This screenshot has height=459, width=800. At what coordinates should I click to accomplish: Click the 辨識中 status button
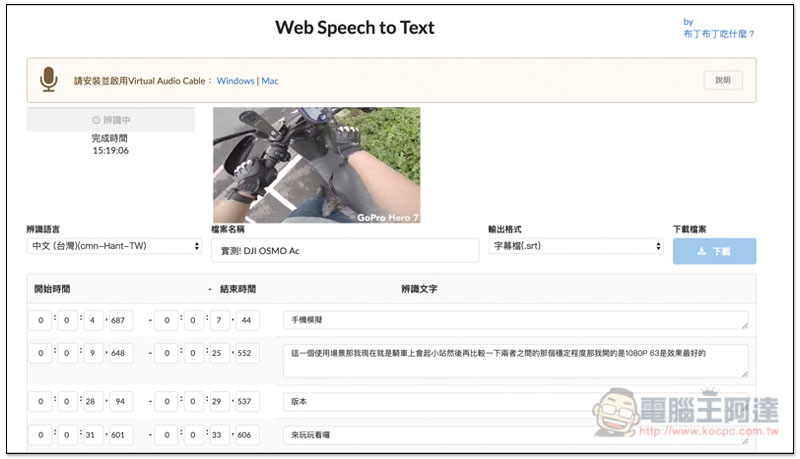[x=111, y=120]
